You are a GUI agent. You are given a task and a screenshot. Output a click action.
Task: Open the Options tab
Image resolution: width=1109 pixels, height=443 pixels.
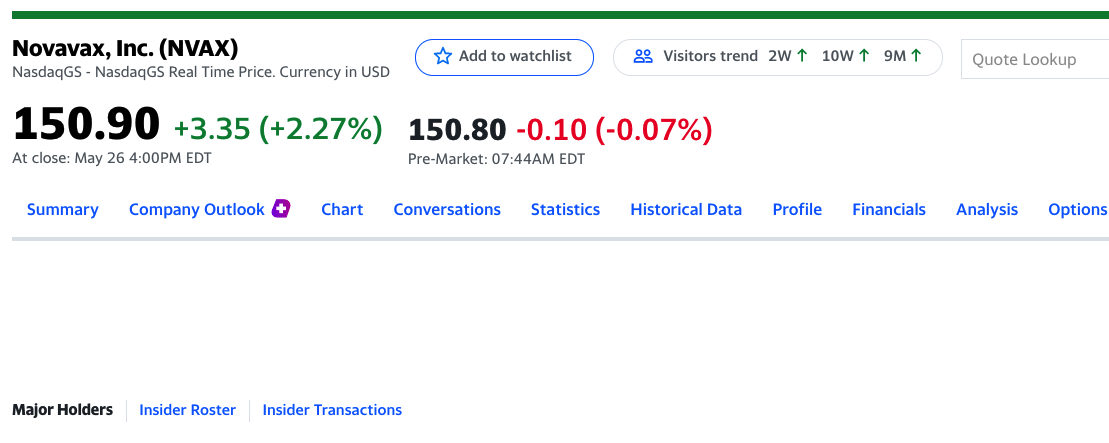point(1078,209)
